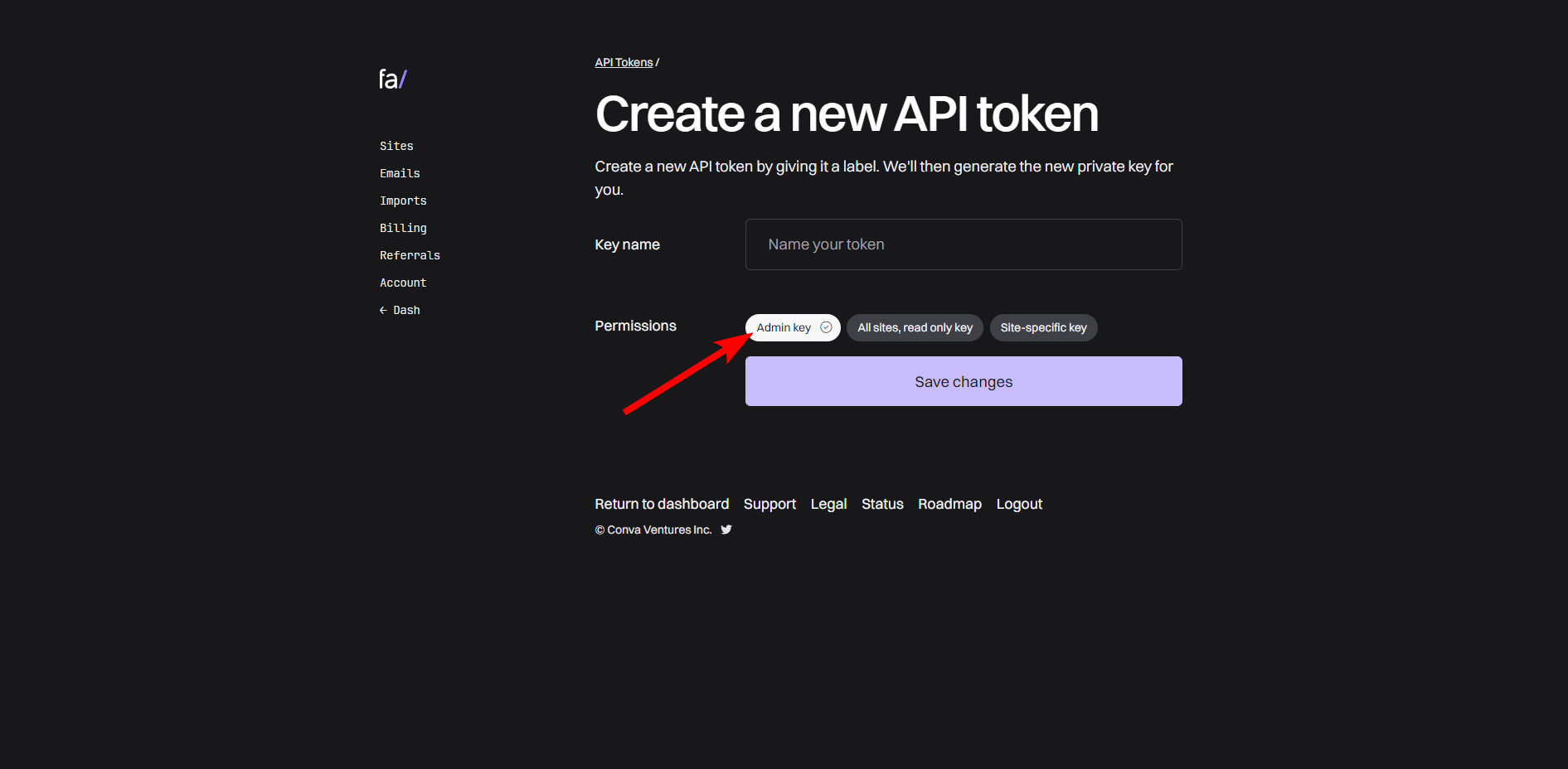Go to the Imports page
Screen dimensions: 1568x769
click(x=403, y=200)
